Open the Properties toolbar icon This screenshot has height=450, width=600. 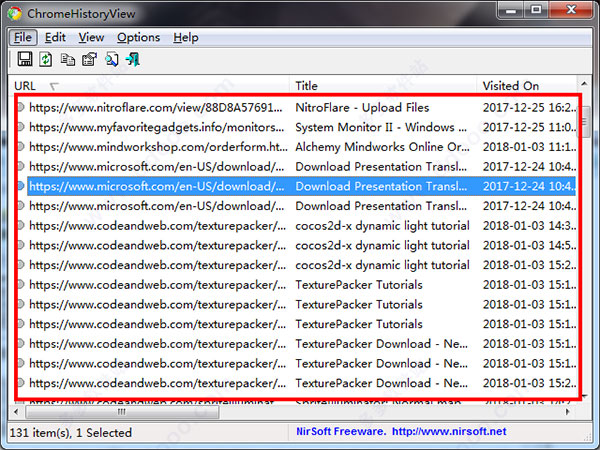90,59
